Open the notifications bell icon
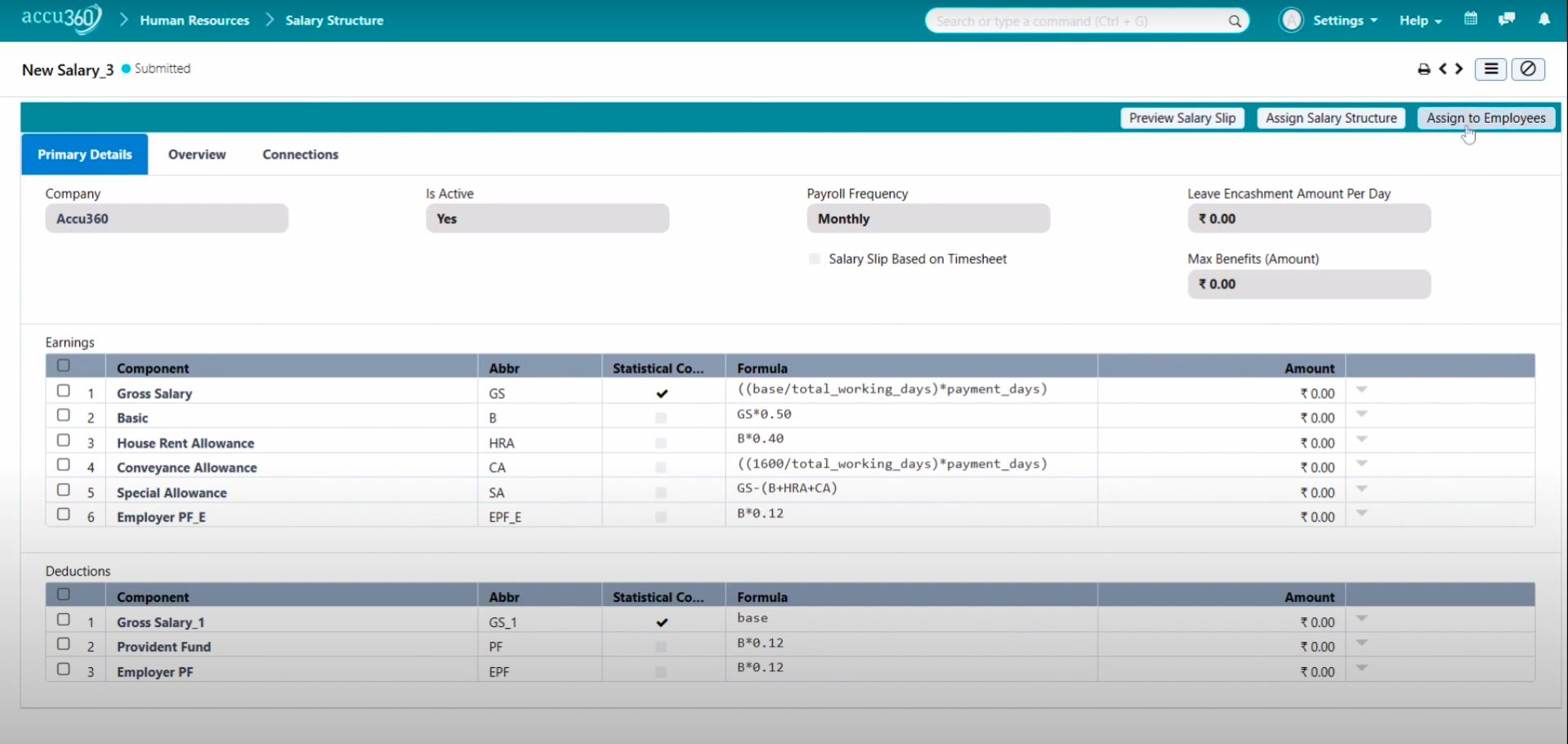This screenshot has height=744, width=1568. [x=1544, y=19]
